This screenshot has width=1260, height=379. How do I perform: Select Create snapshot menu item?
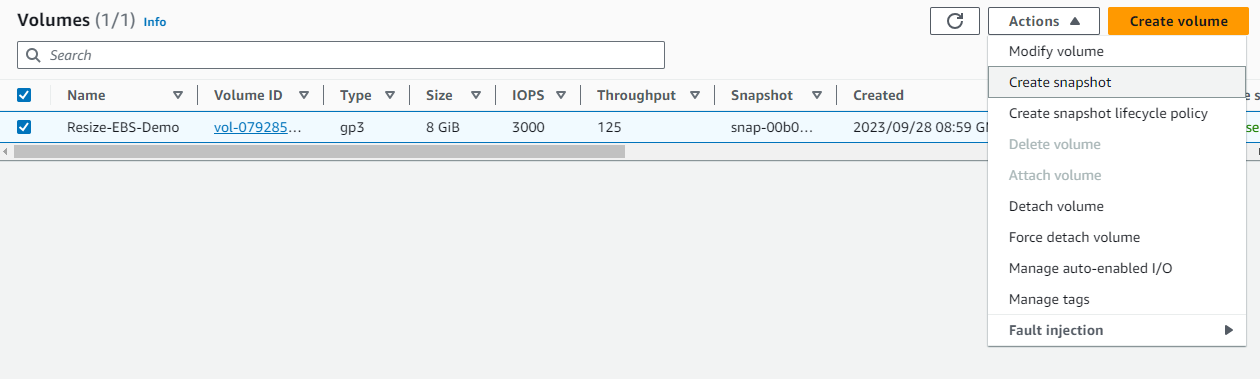[x=1117, y=82]
